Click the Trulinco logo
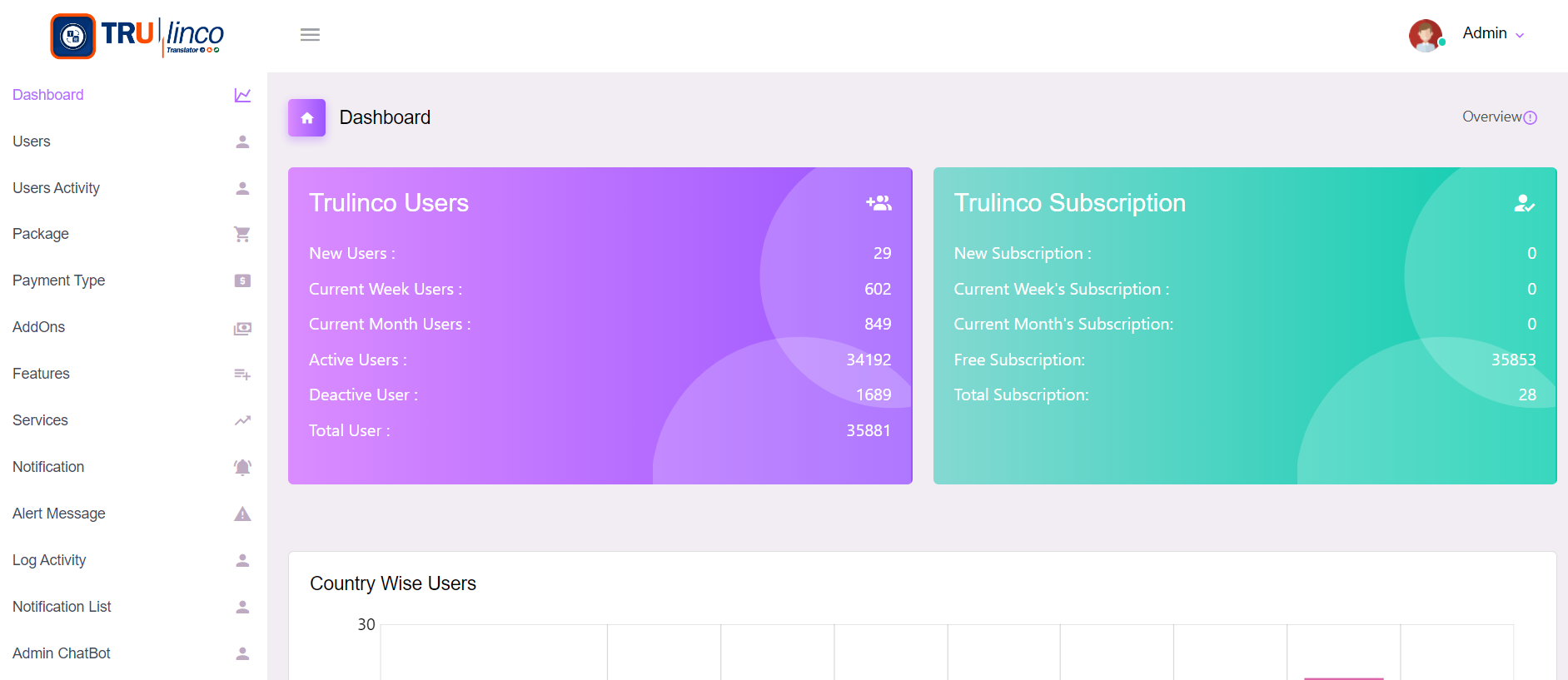The height and width of the screenshot is (680, 1568). click(137, 36)
